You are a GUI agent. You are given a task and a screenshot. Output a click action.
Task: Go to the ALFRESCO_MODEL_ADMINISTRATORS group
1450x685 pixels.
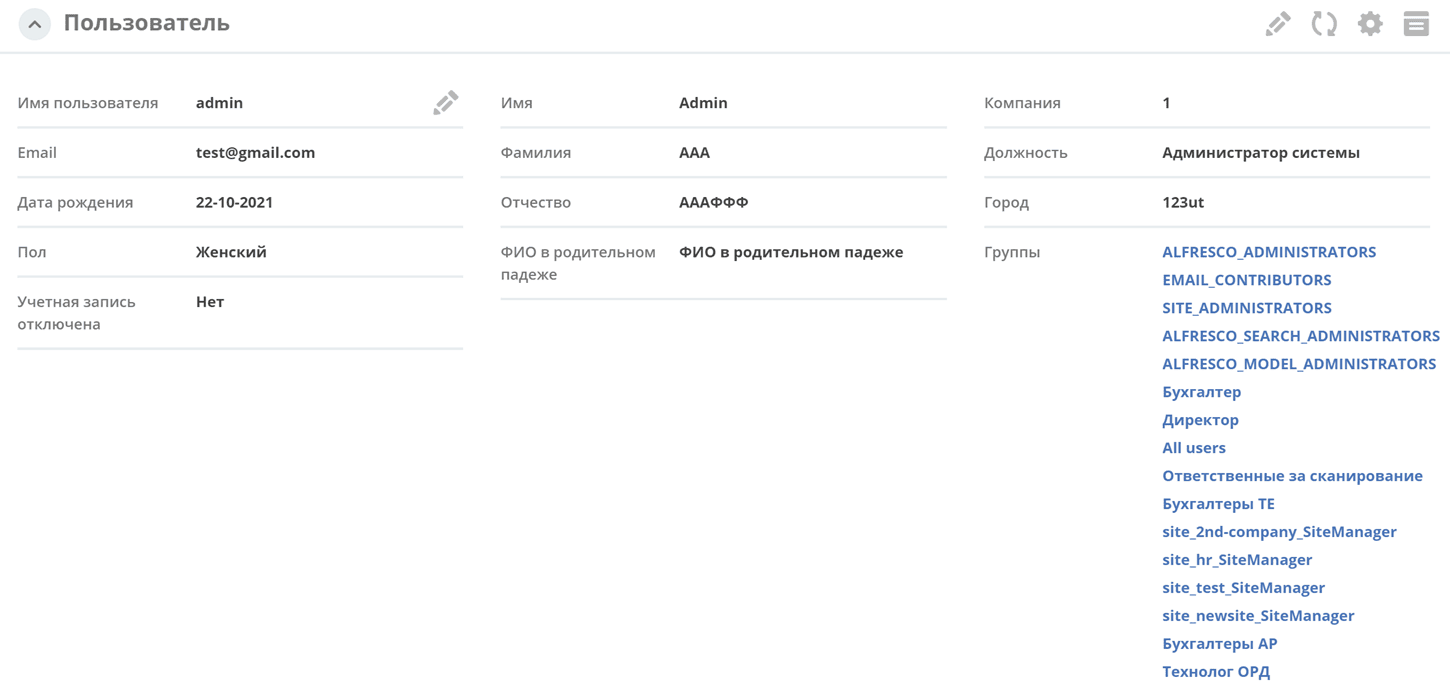pyautogui.click(x=1299, y=364)
